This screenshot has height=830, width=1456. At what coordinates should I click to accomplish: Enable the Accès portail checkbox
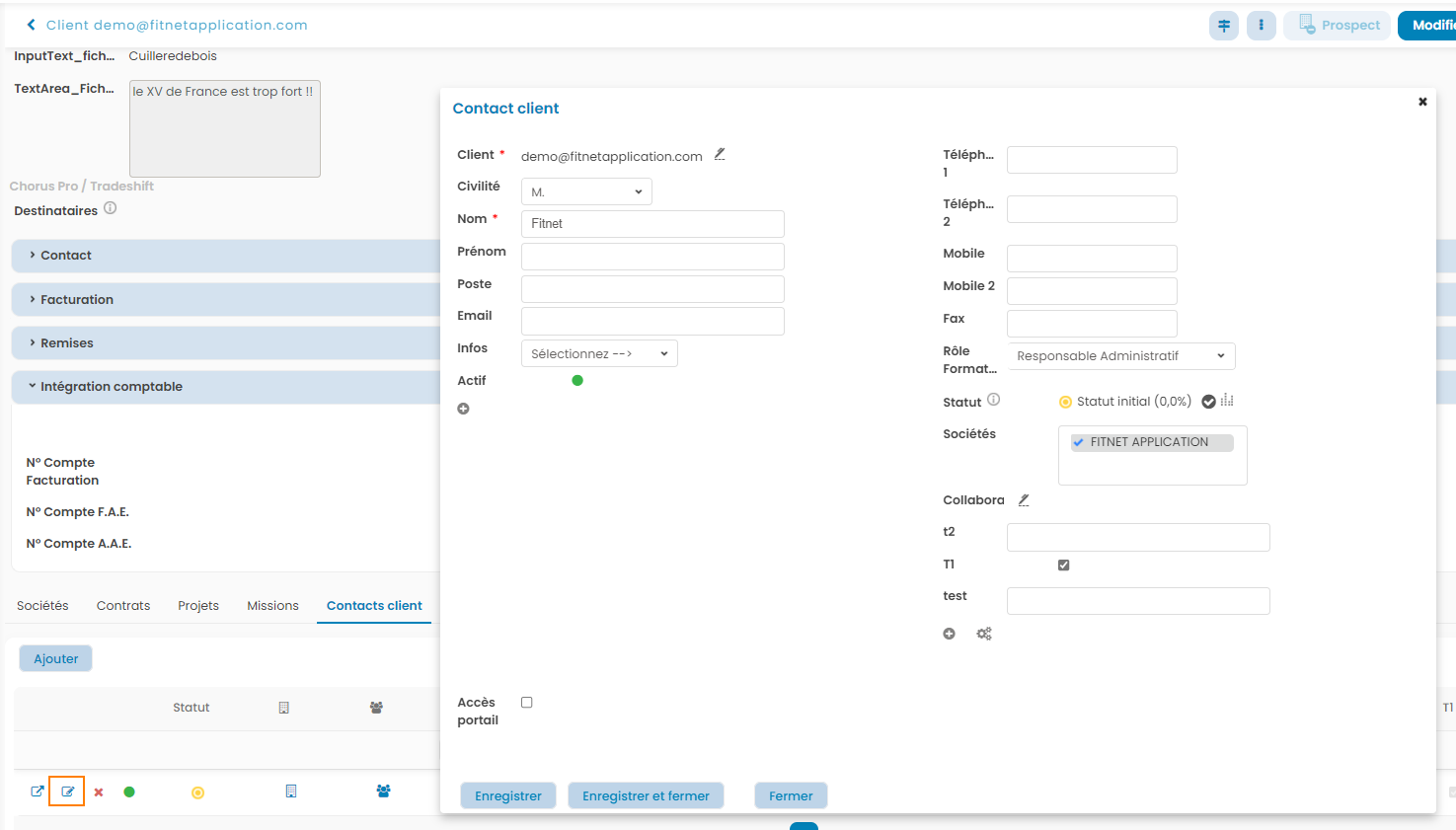tap(527, 703)
